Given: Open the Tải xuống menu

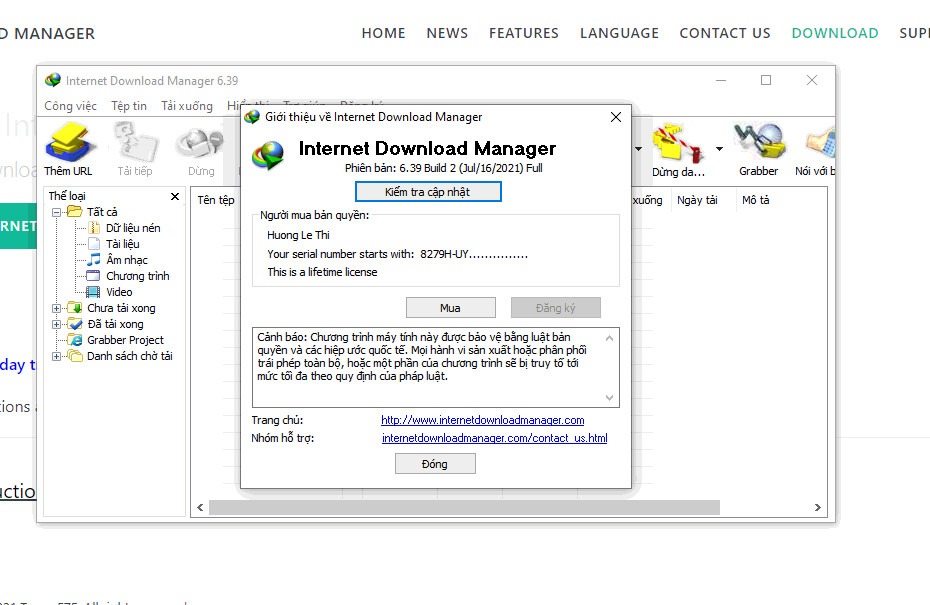Looking at the screenshot, I should [x=187, y=106].
